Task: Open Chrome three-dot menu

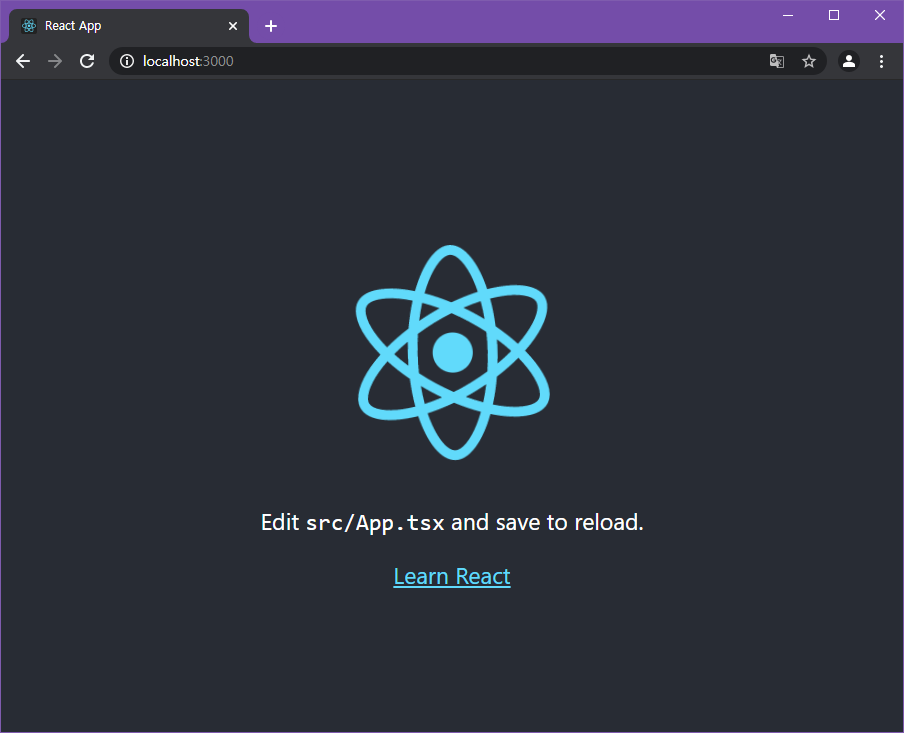Action: [x=881, y=61]
